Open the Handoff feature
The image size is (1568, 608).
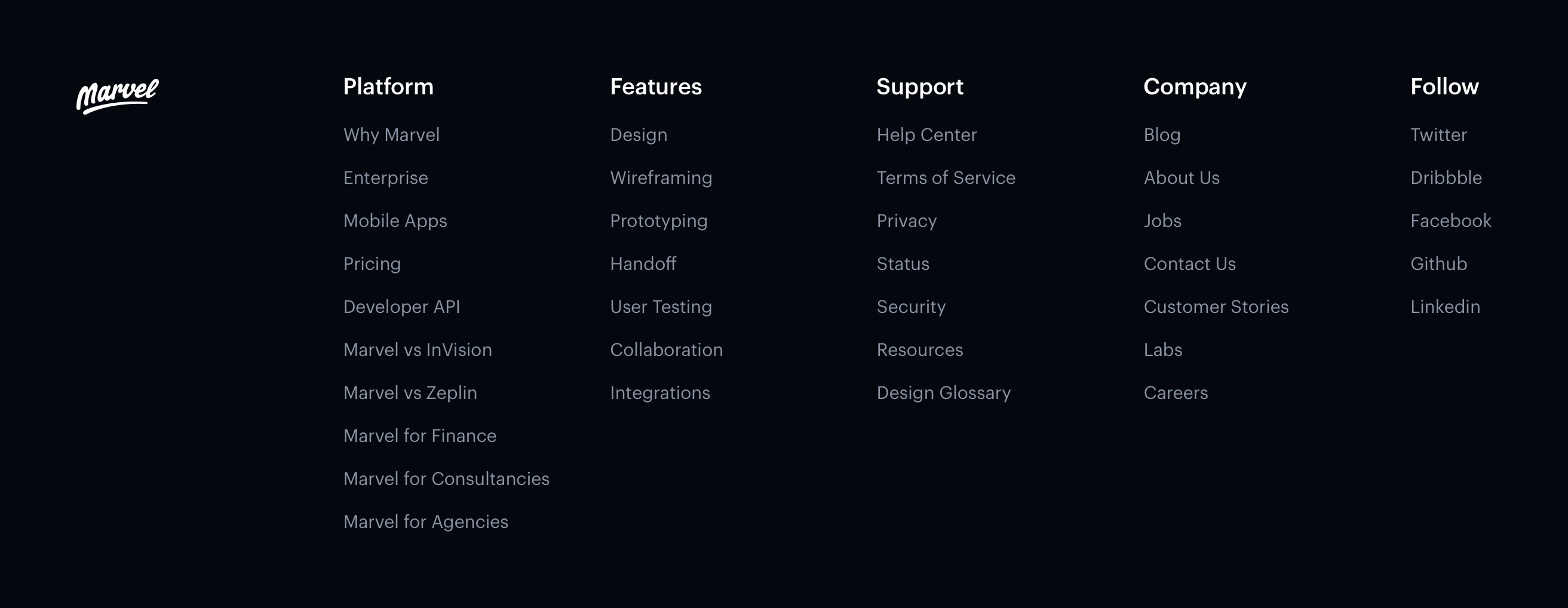[643, 263]
